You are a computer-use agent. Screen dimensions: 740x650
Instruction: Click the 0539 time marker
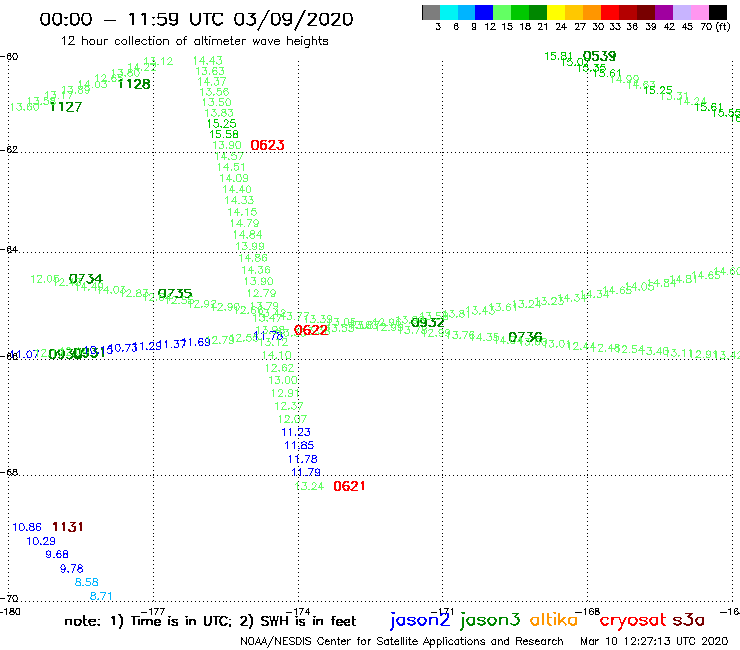pos(599,56)
